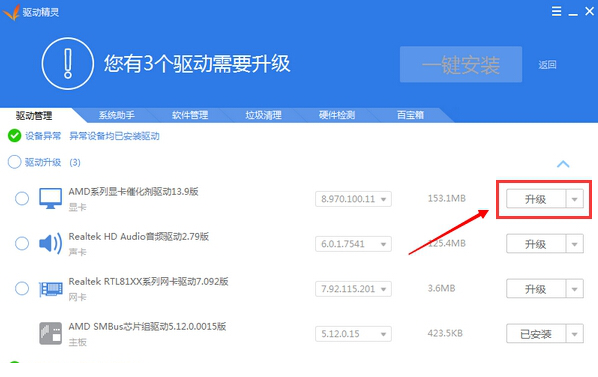Switch to the 硬件检测 tab
This screenshot has height=377, width=598.
337,115
